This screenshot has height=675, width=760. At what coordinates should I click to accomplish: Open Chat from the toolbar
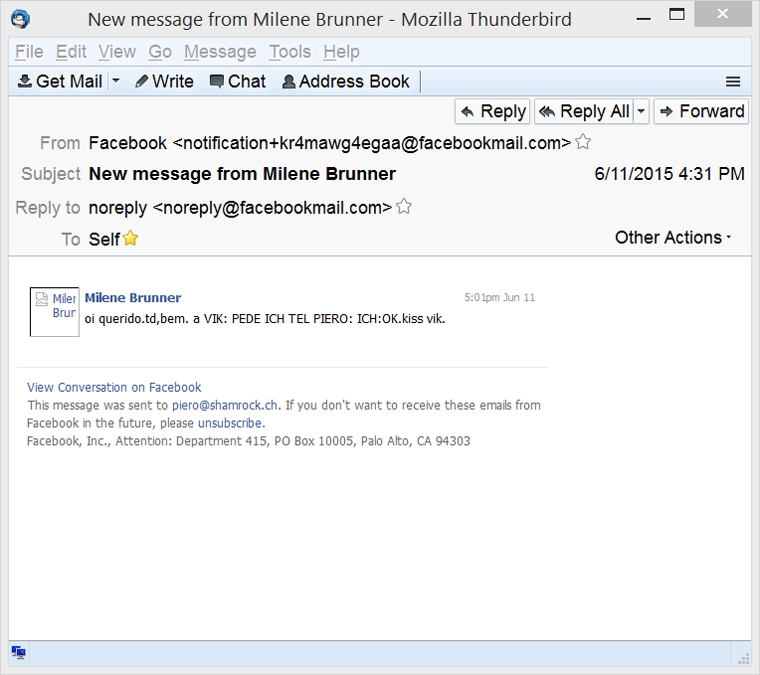[237, 81]
